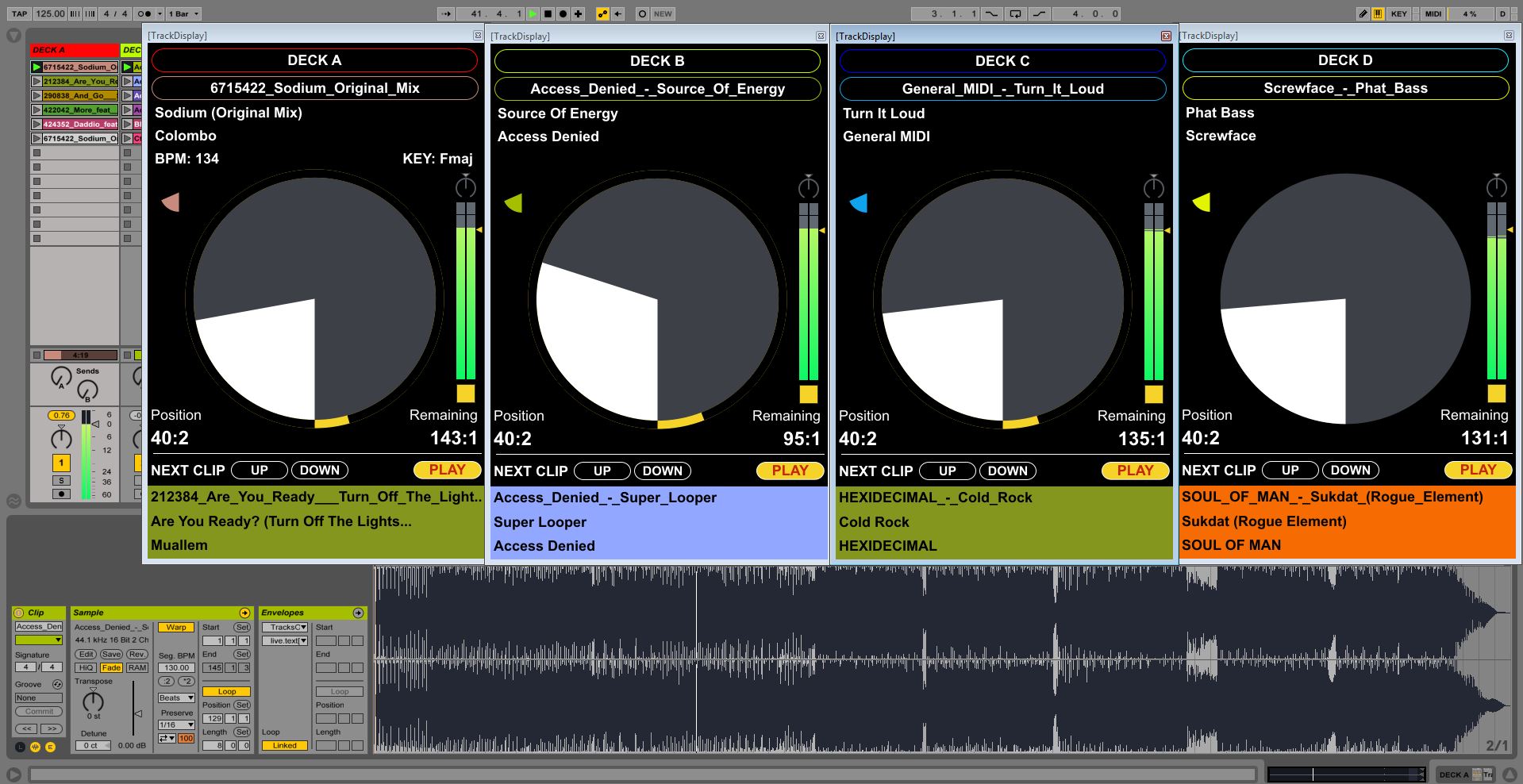
Task: Toggle the Fade switch
Action: pyautogui.click(x=111, y=667)
